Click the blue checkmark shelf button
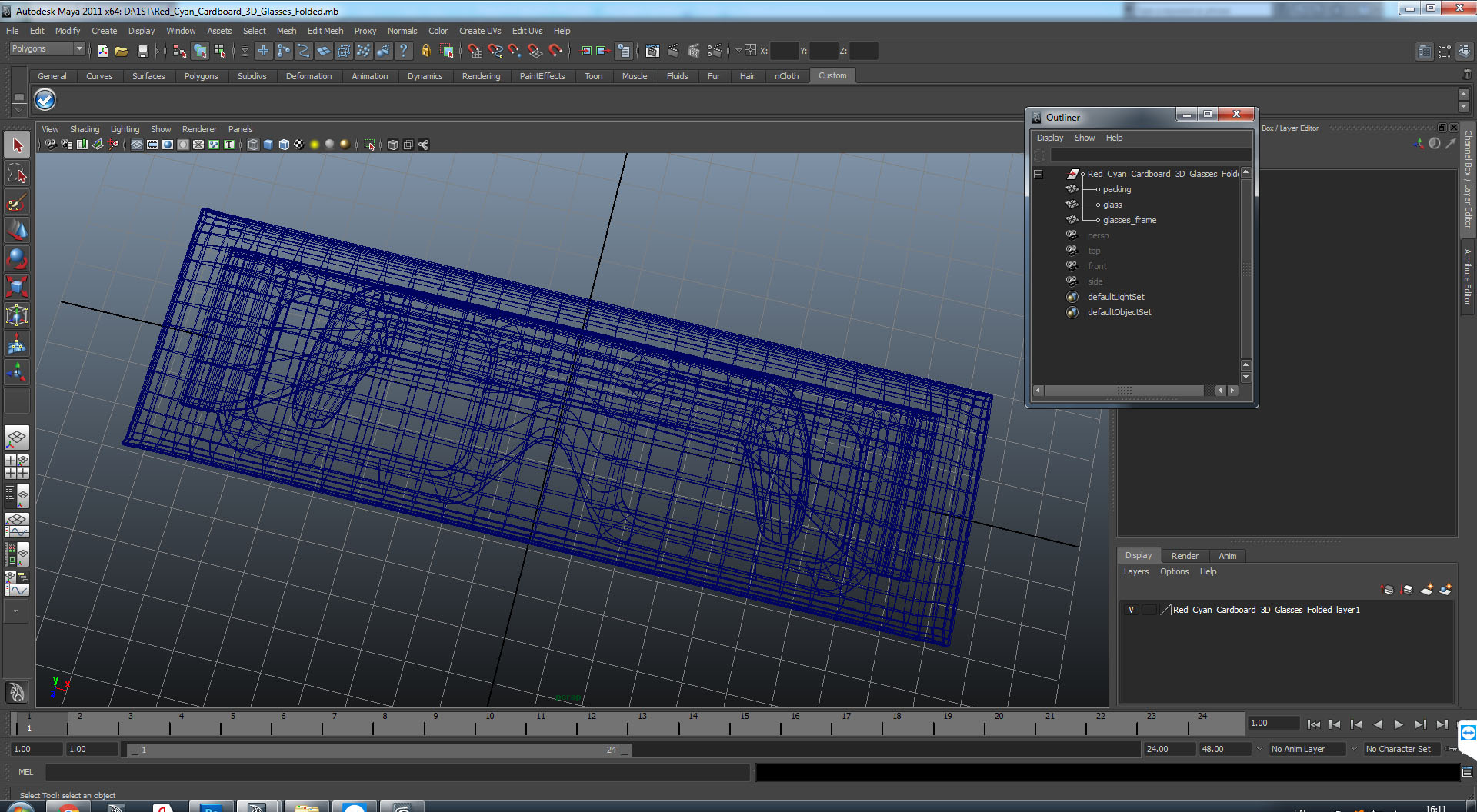The height and width of the screenshot is (812, 1477). click(45, 100)
